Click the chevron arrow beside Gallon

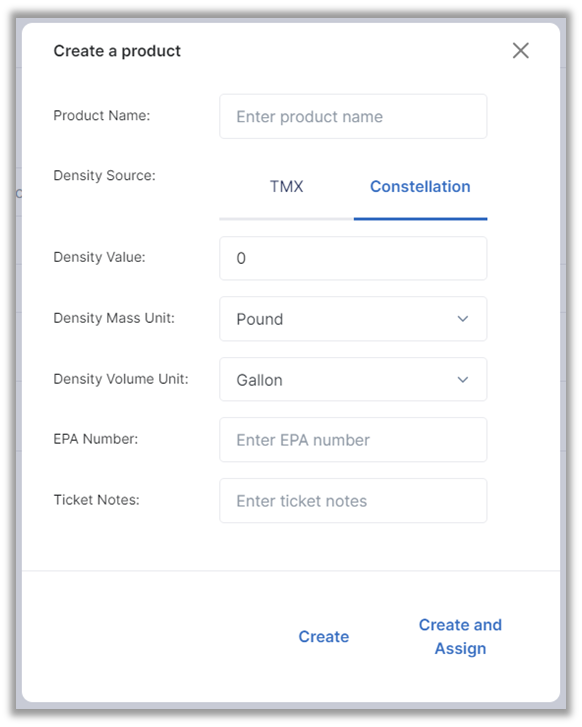(462, 380)
